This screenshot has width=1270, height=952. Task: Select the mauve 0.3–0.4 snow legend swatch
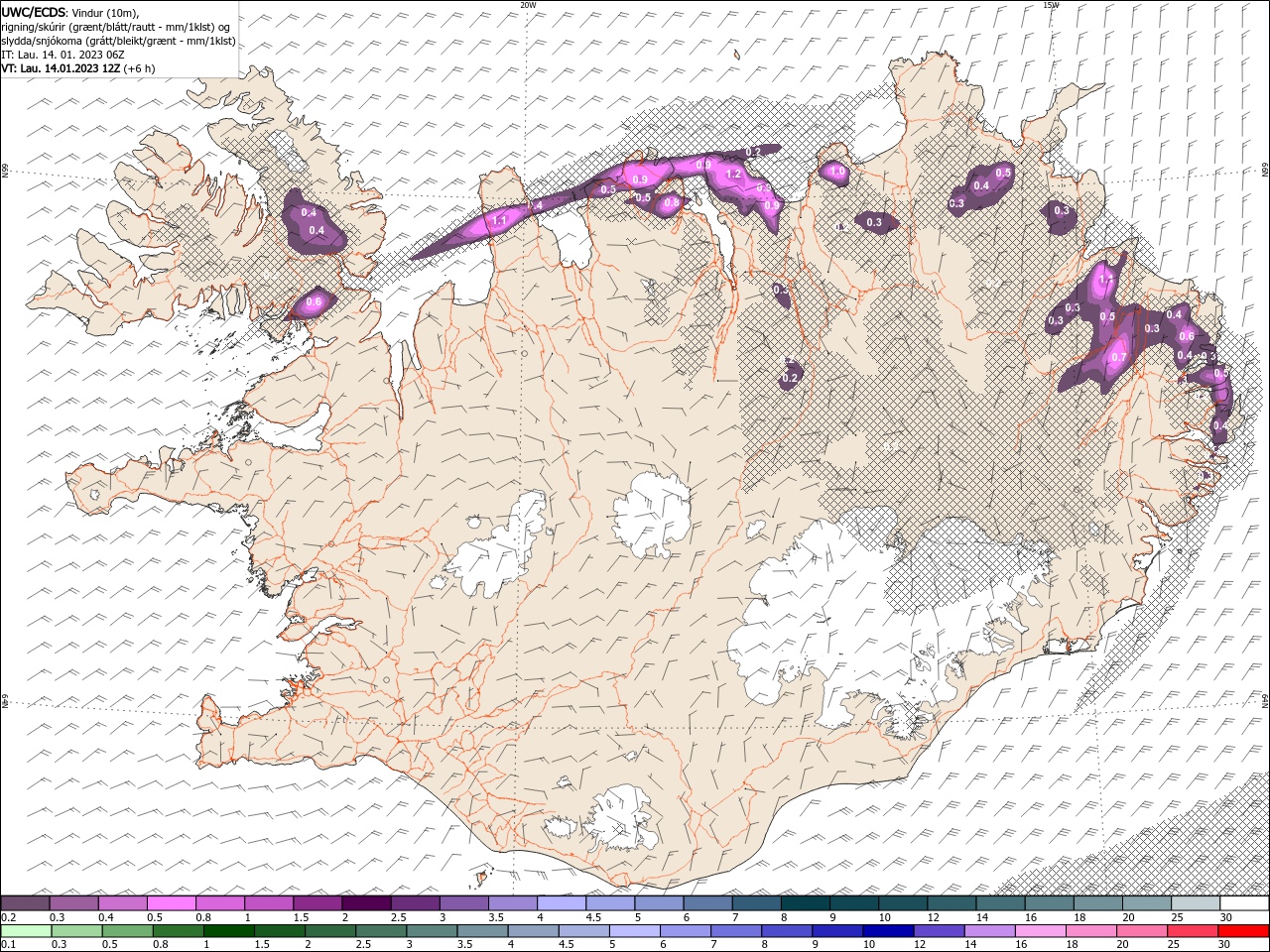pos(74,903)
